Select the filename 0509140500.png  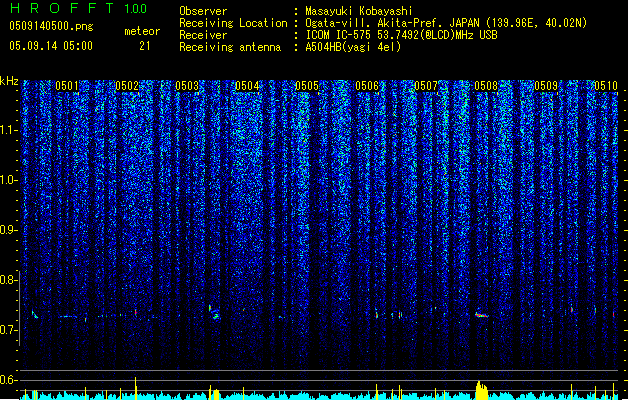click(x=51, y=26)
